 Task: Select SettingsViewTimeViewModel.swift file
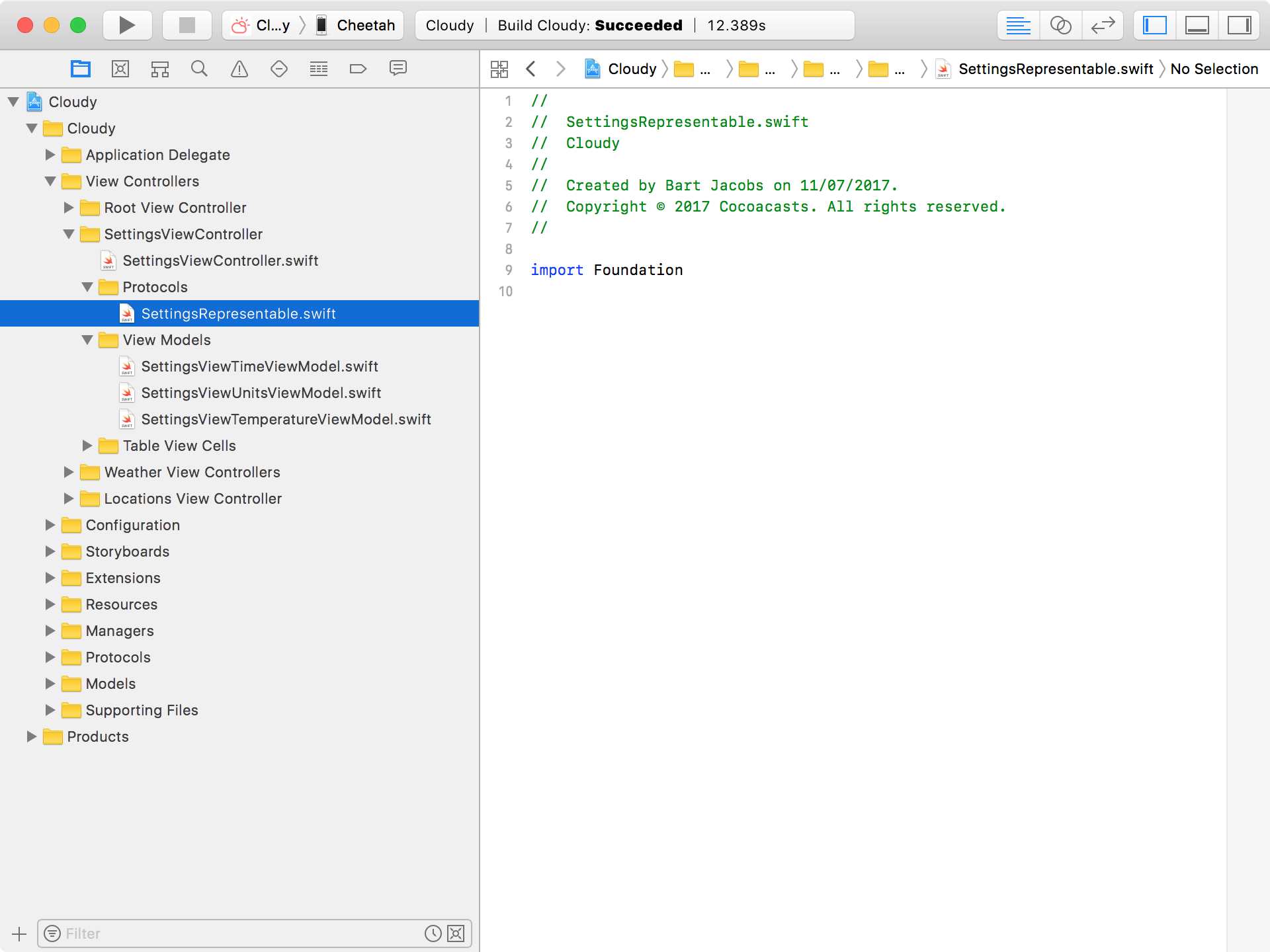(260, 366)
